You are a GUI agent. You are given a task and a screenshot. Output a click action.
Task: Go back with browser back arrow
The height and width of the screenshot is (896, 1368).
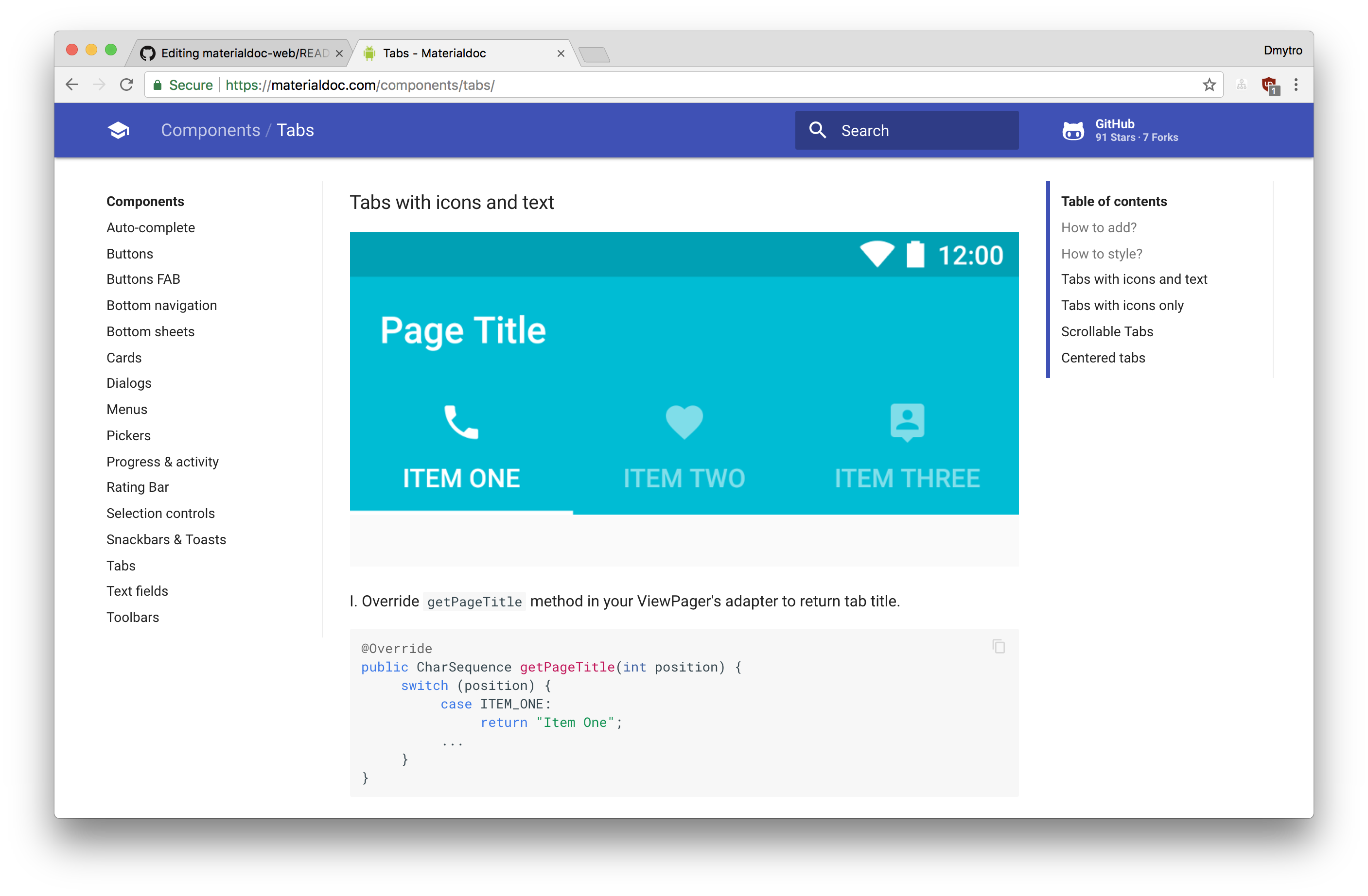point(72,85)
